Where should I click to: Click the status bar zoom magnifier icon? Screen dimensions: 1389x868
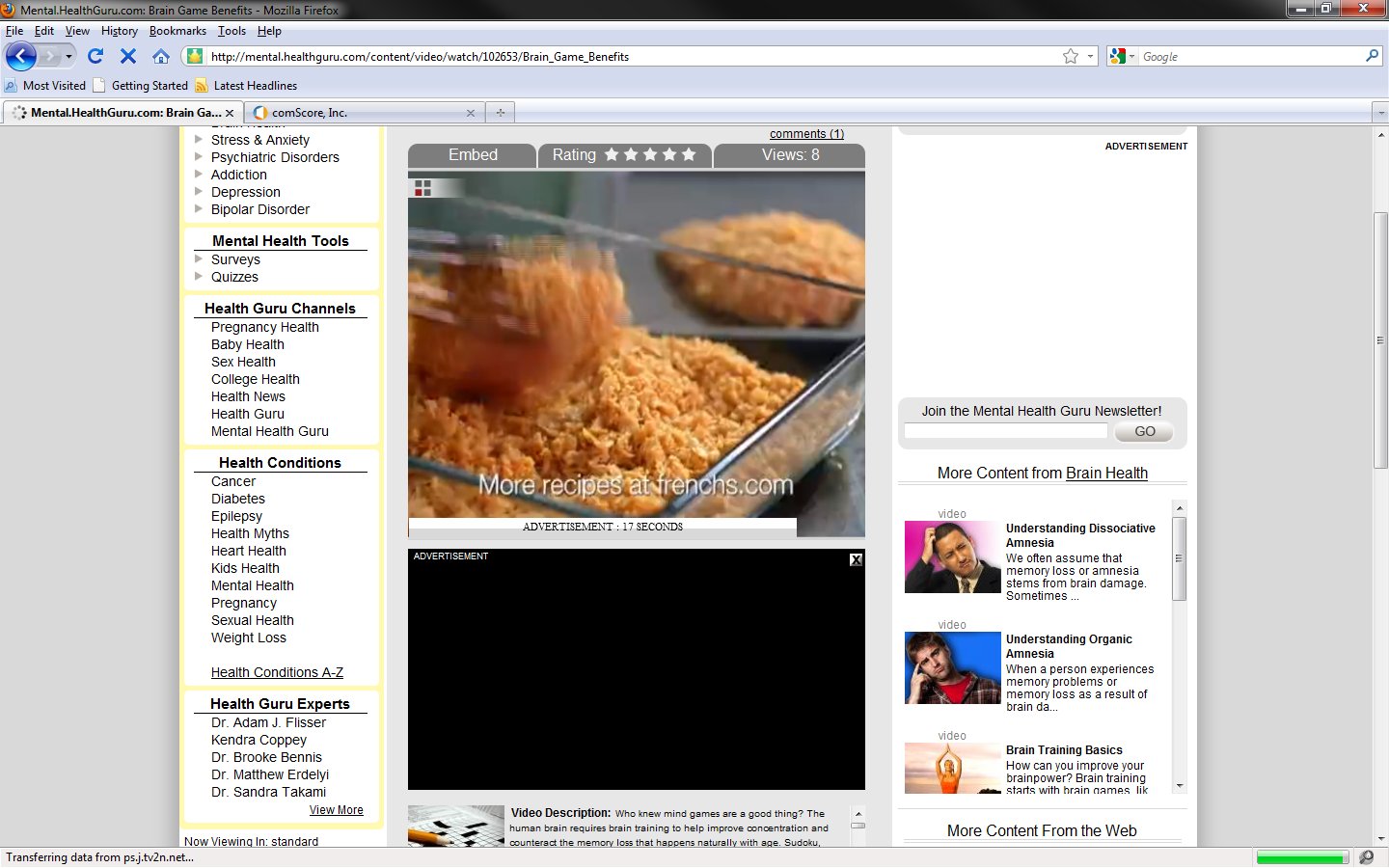1367,857
